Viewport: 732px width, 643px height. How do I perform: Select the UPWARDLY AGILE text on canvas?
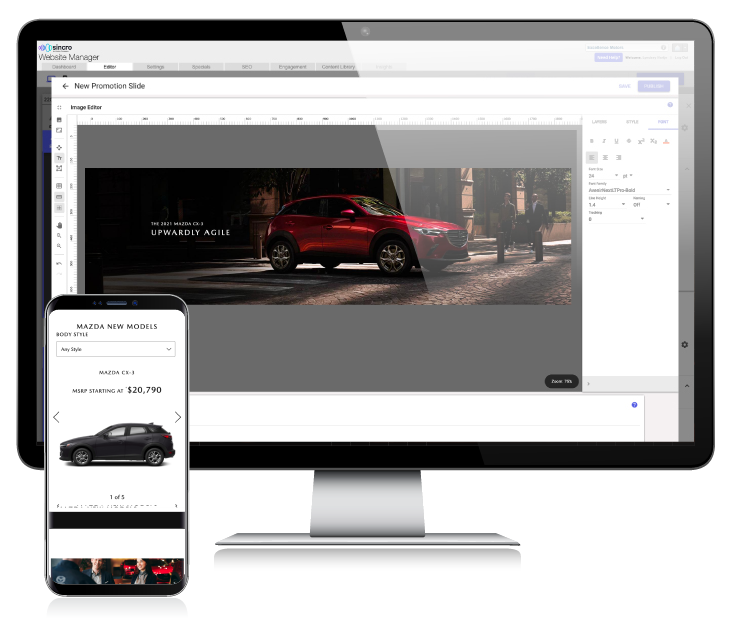coord(190,233)
